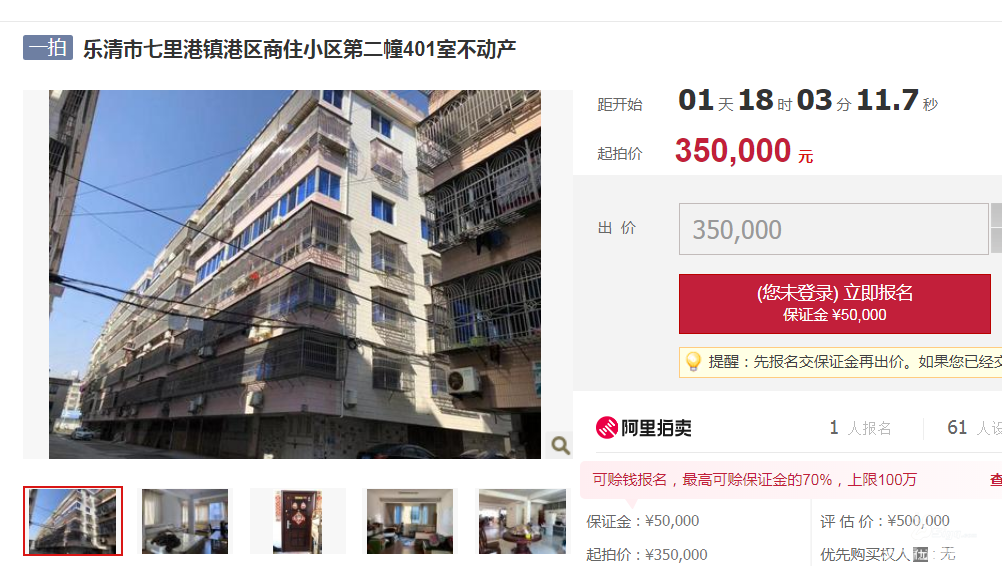The image size is (1002, 566).
Task: Select the fifth thumbnail with dining table
Action: pos(522,521)
